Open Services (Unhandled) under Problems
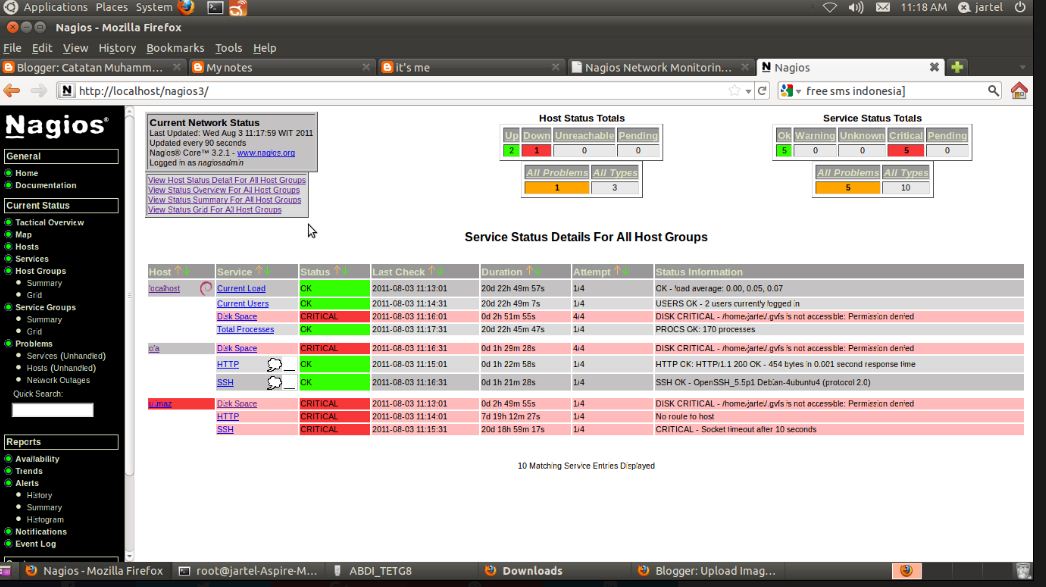The height and width of the screenshot is (587, 1046). tap(66, 356)
